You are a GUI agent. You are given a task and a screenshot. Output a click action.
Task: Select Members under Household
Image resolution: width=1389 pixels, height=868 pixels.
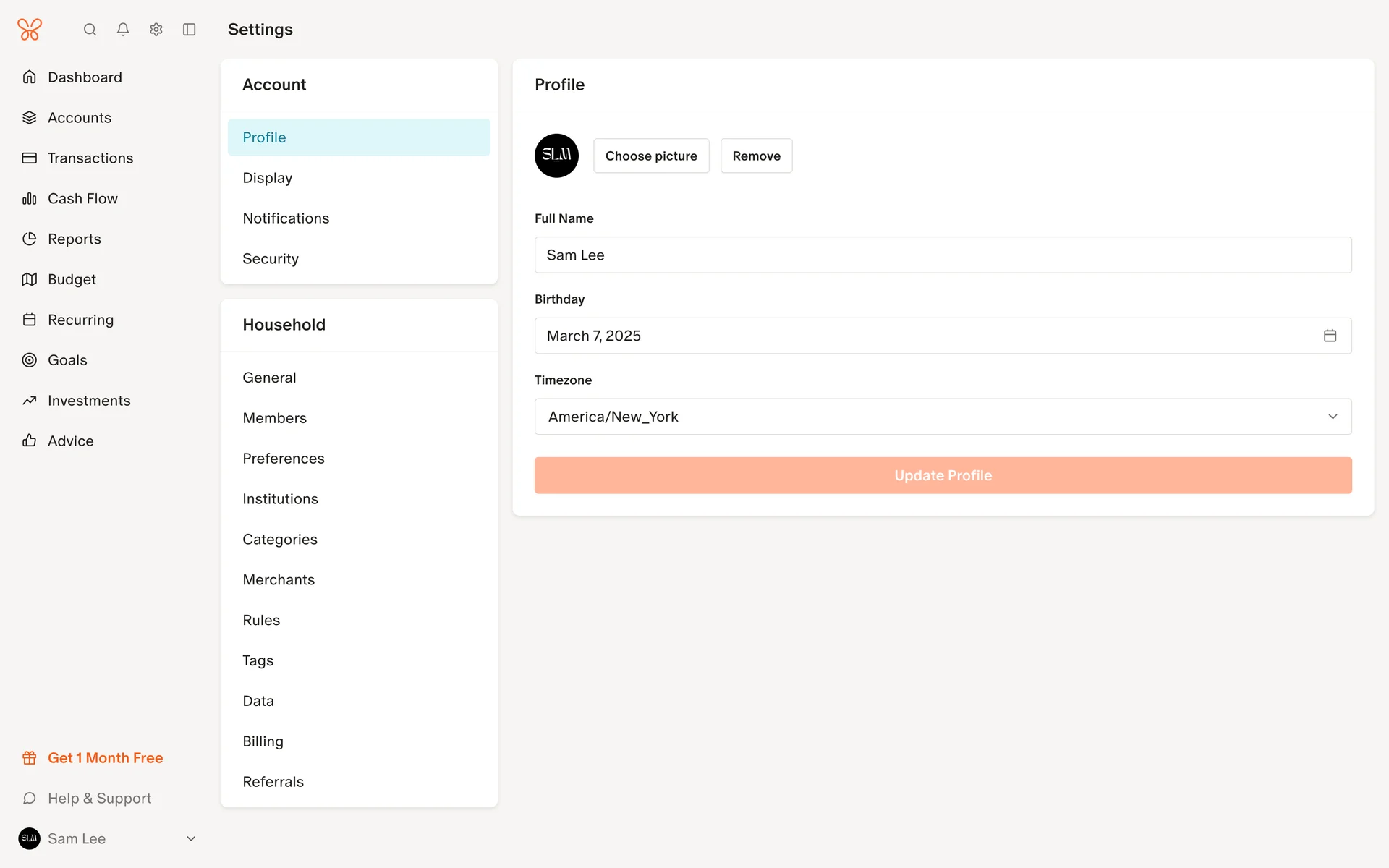274,418
